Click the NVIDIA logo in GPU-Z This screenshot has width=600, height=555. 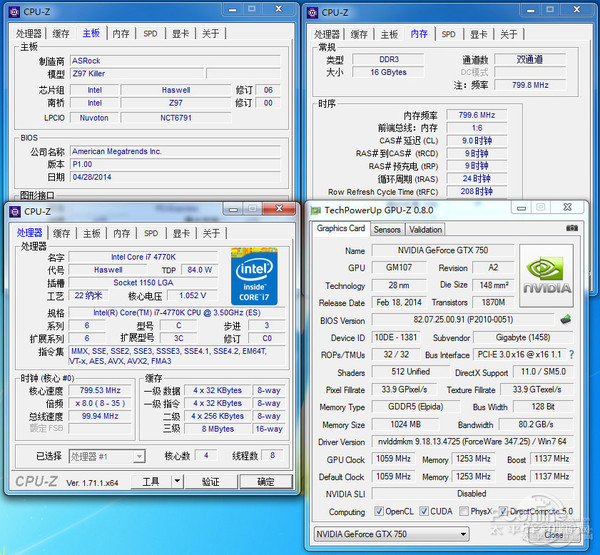546,276
